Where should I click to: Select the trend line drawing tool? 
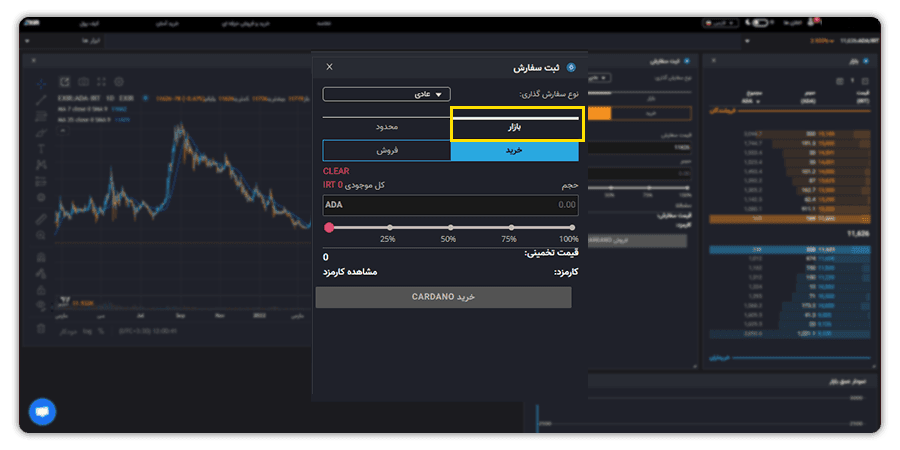point(41,100)
